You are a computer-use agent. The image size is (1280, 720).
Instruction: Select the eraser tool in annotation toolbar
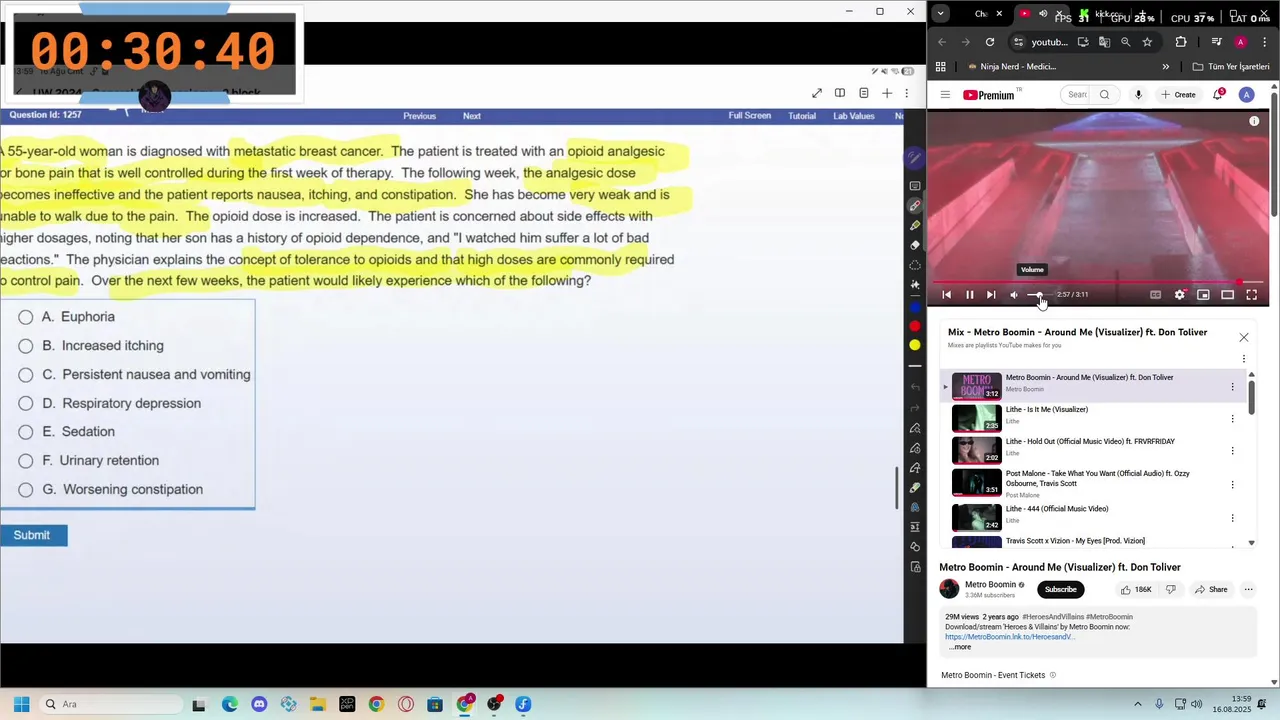click(x=914, y=245)
